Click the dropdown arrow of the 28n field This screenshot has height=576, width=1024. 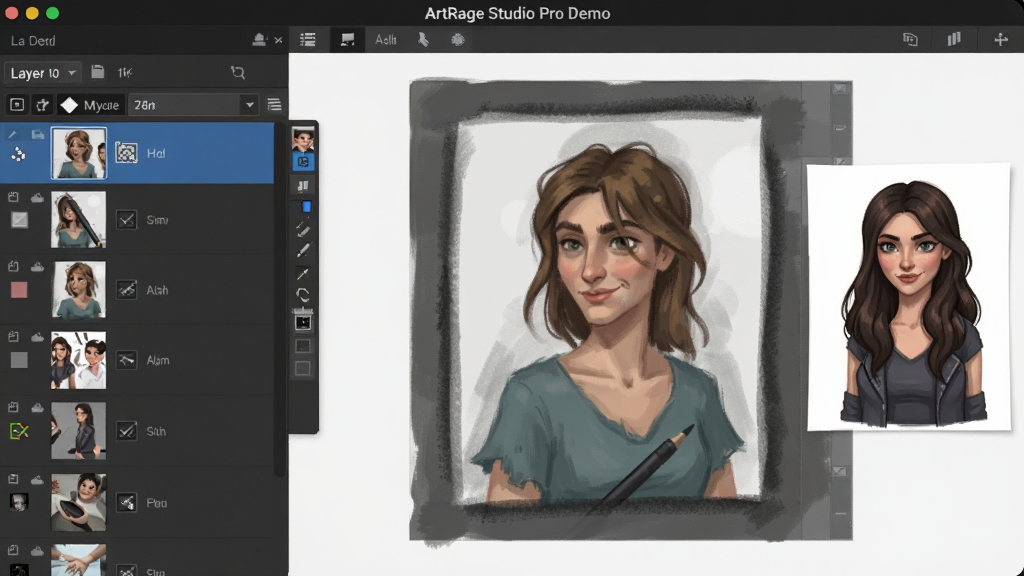tap(249, 104)
